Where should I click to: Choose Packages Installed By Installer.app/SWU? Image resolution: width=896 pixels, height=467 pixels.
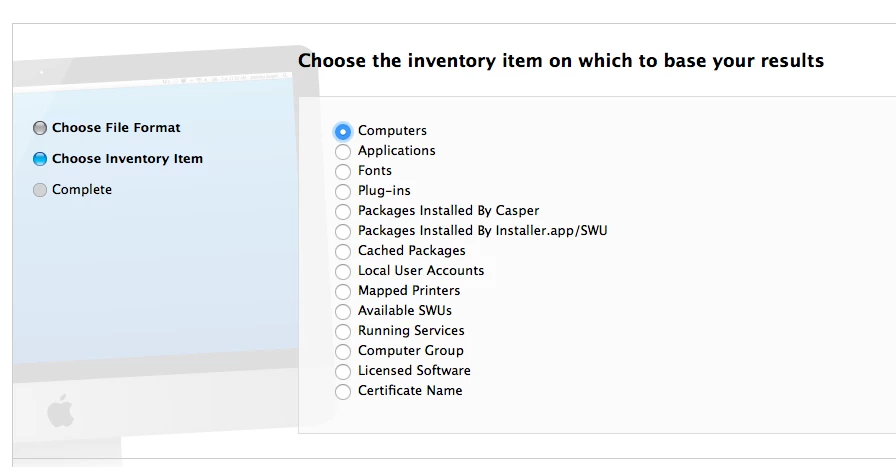pos(343,231)
